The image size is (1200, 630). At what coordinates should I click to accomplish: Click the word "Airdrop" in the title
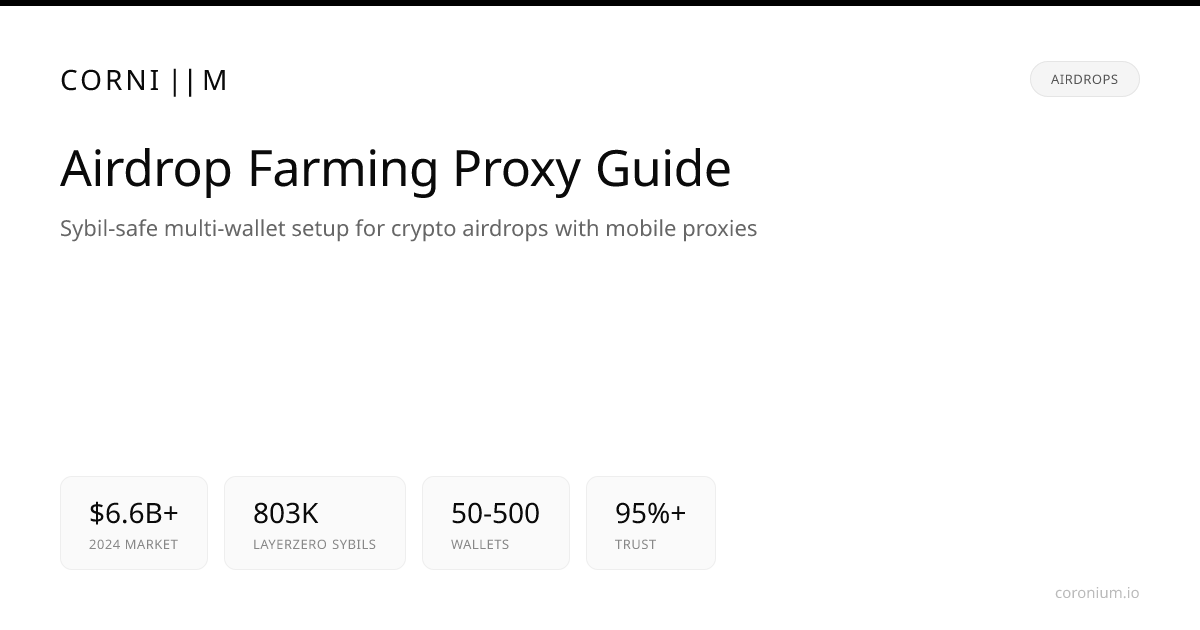pos(146,168)
